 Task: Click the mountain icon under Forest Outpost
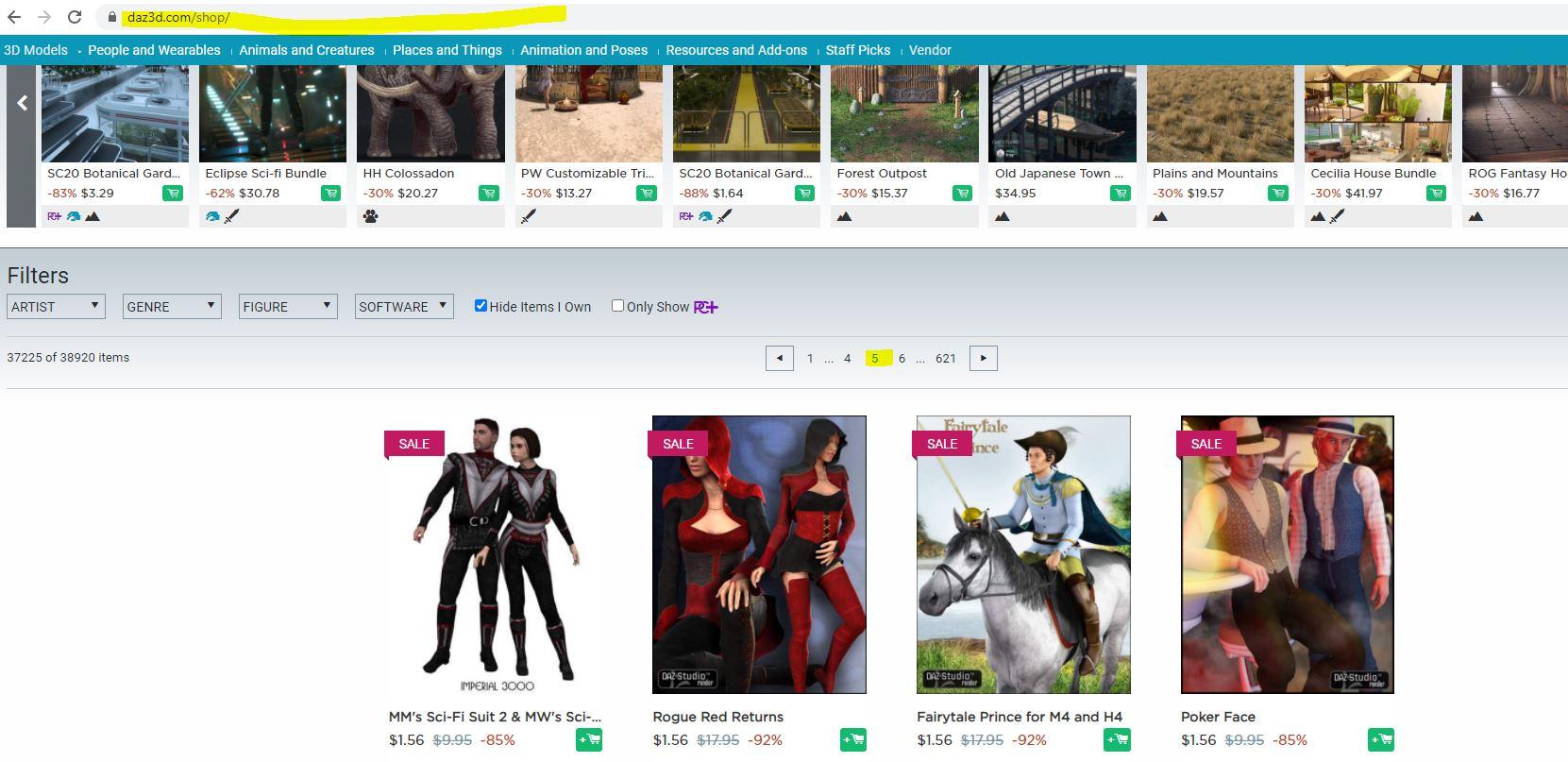(x=845, y=216)
